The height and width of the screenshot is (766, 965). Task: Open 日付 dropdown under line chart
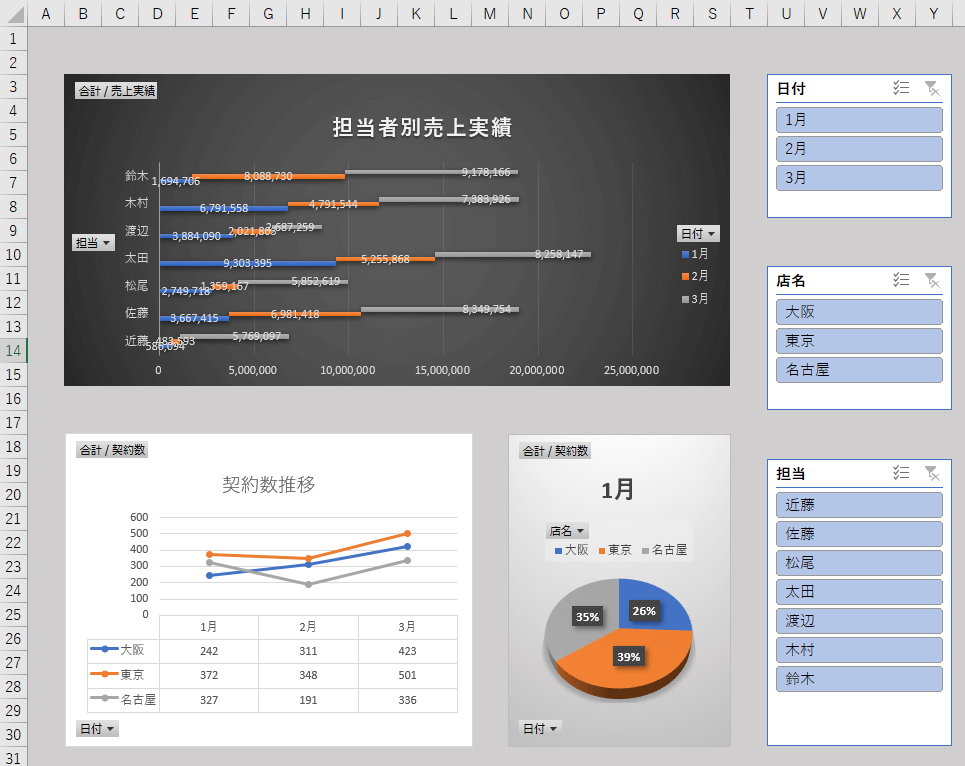(x=97, y=729)
